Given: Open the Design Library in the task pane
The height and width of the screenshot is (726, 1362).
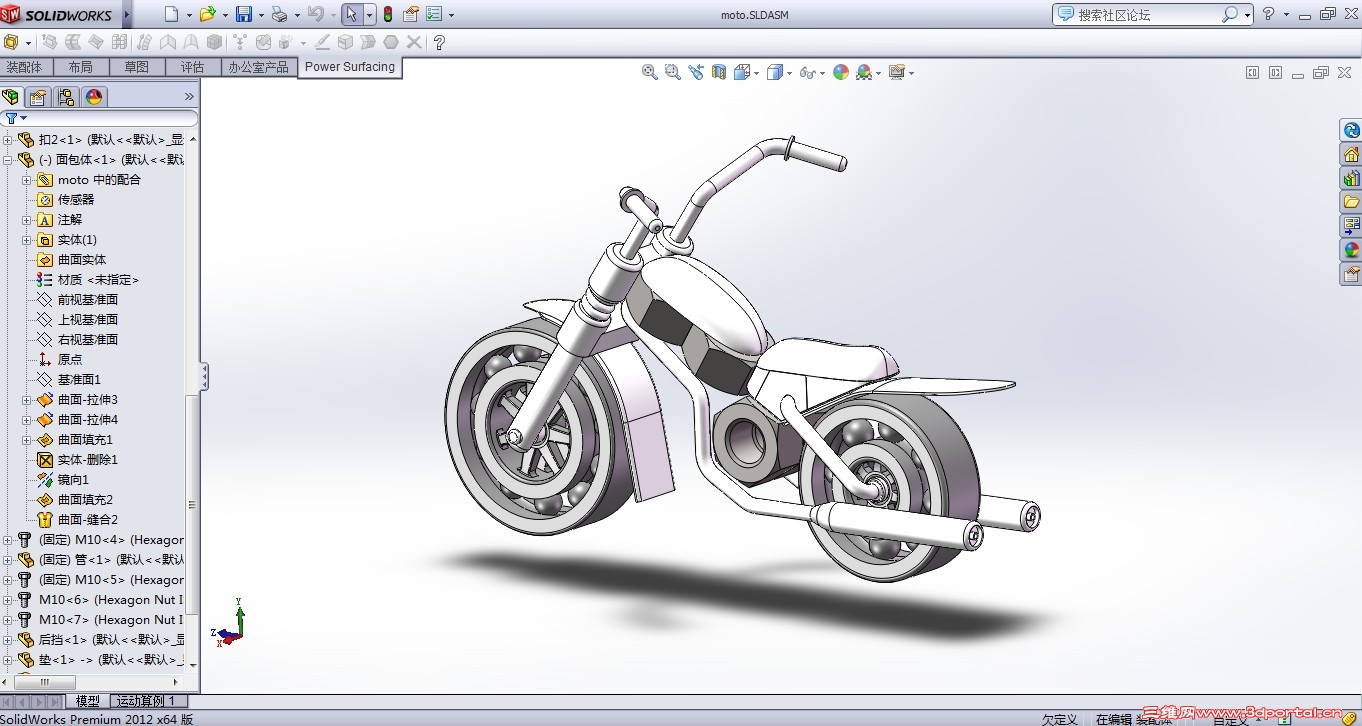Looking at the screenshot, I should click(1351, 178).
